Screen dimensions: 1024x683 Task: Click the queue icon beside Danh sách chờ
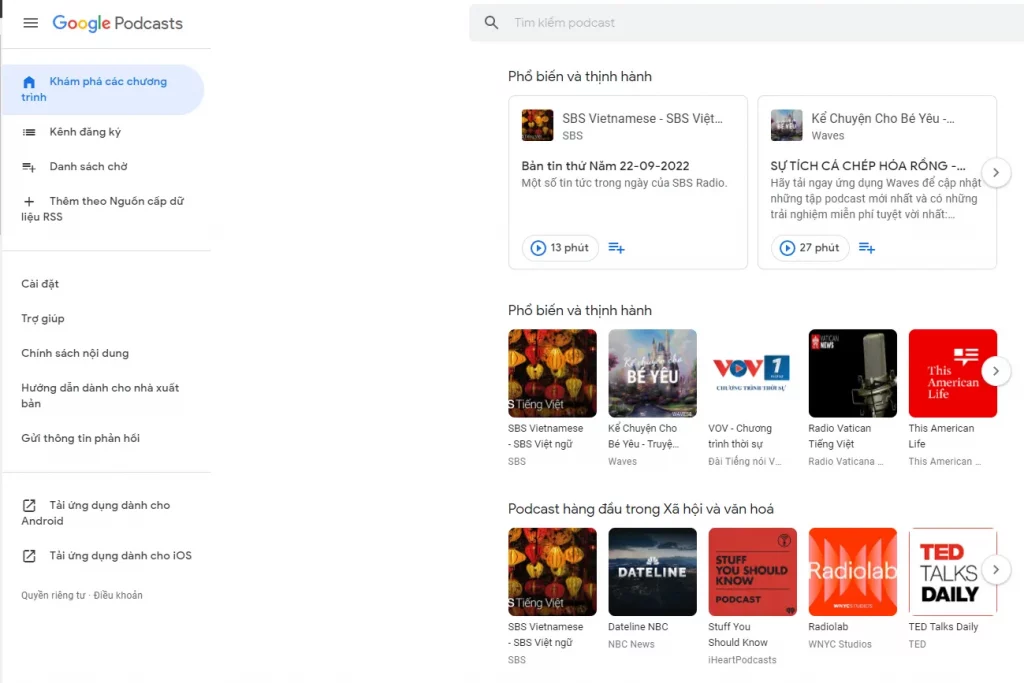tap(29, 167)
